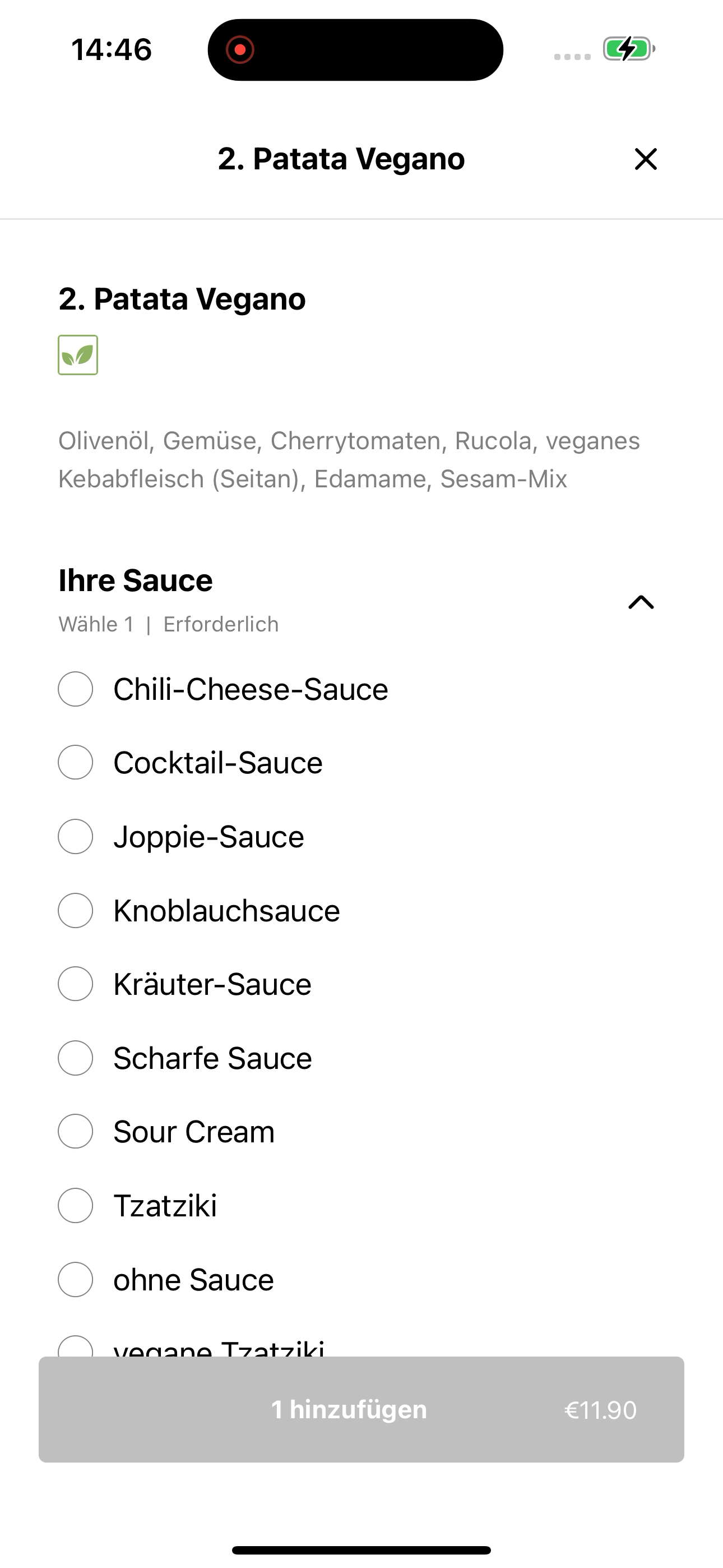Tap the €11.90 price on add button
The height and width of the screenshot is (1568, 723).
point(600,1410)
